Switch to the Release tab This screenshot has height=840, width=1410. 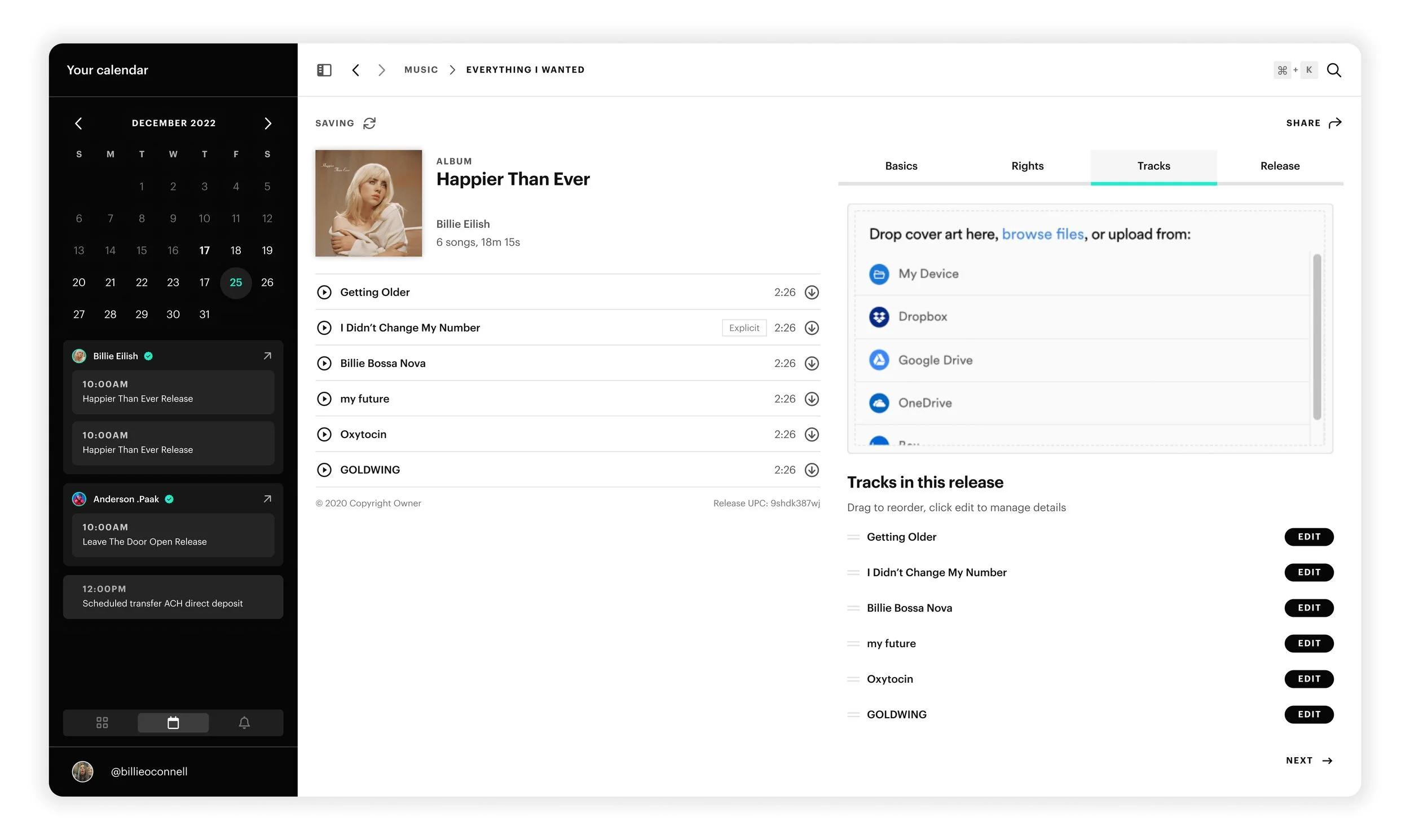point(1280,166)
